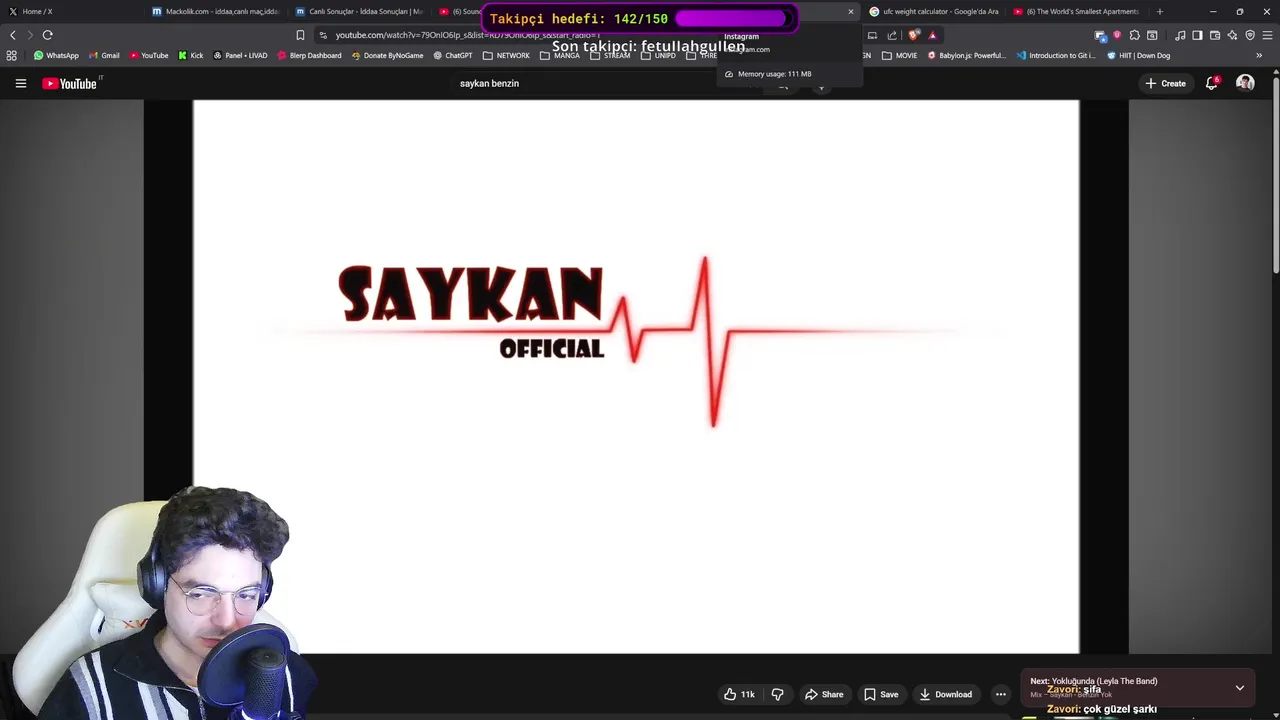Click the Download button

[x=945, y=694]
